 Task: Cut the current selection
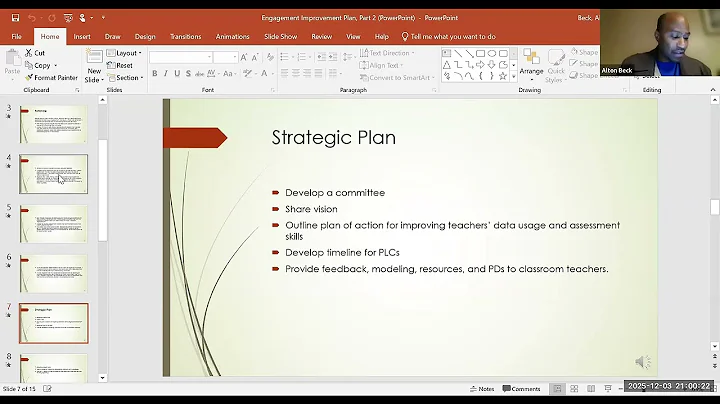point(35,53)
